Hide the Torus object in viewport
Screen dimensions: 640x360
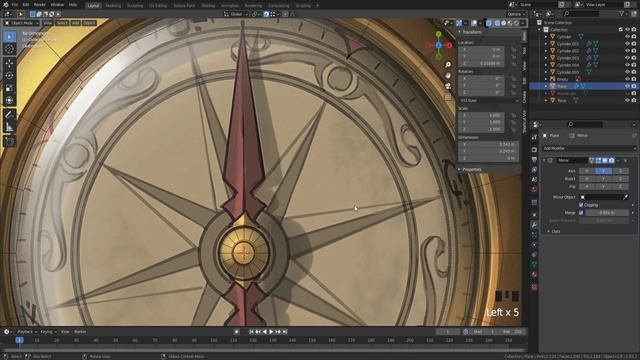(x=627, y=100)
